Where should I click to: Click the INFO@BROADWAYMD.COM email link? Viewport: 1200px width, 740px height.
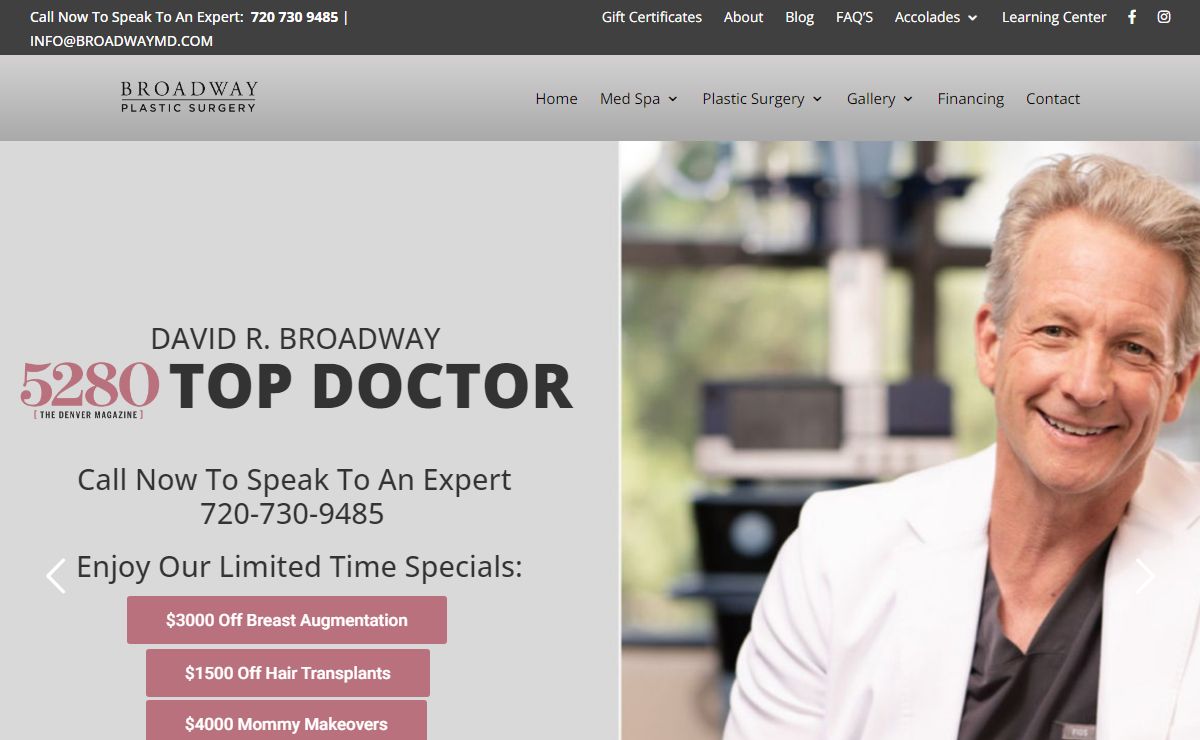121,41
